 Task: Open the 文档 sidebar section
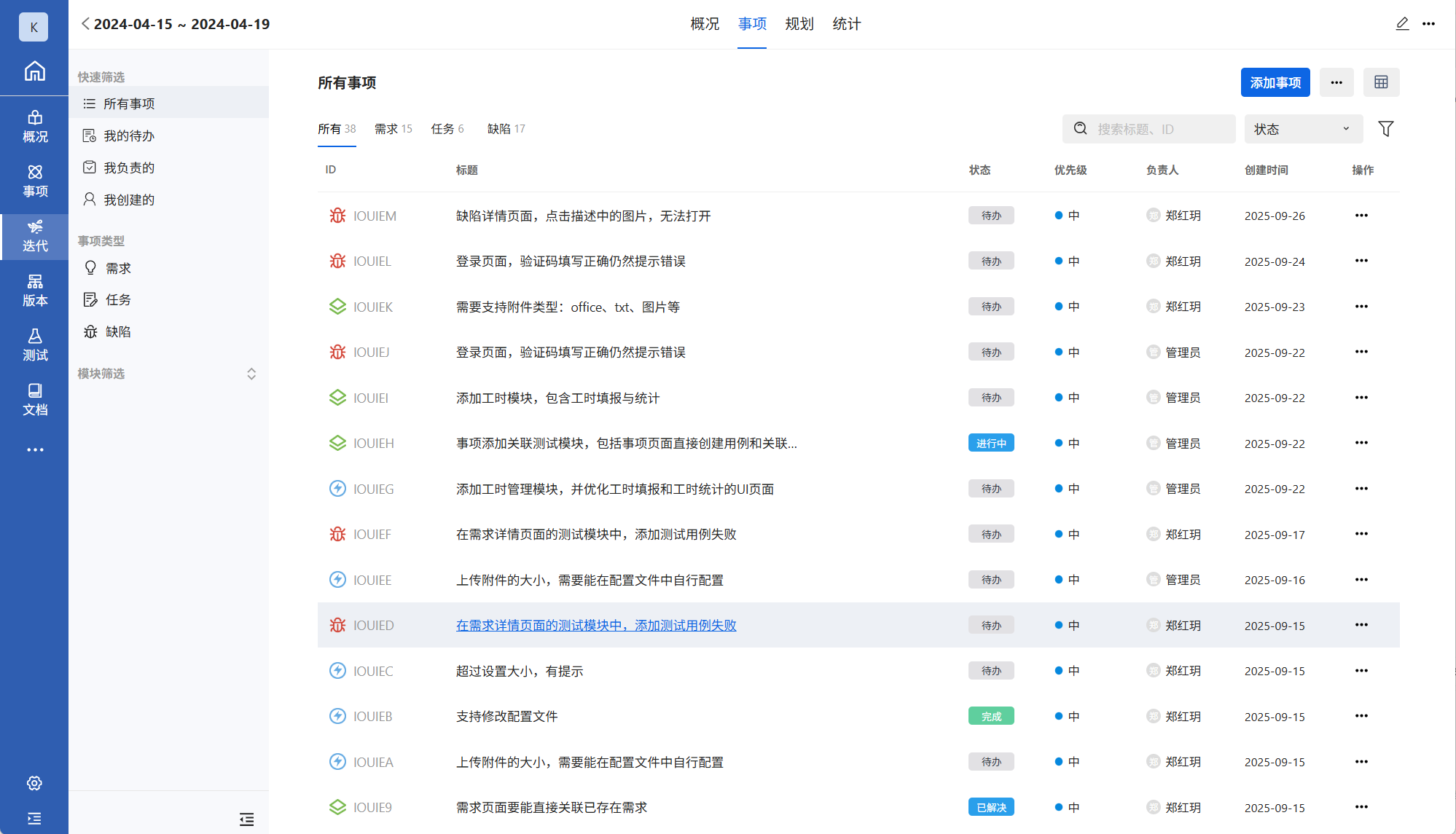tap(34, 399)
